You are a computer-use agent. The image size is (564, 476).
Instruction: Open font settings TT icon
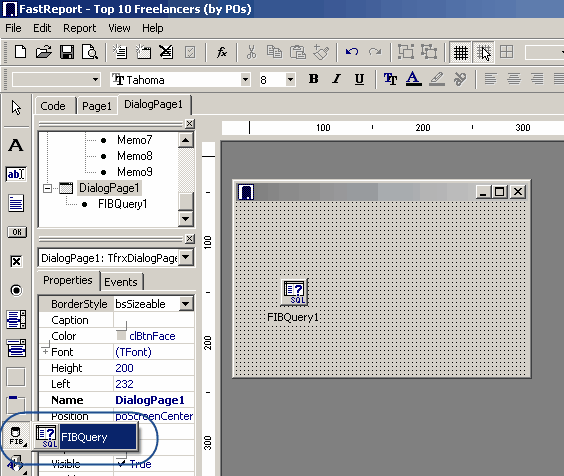coord(390,79)
